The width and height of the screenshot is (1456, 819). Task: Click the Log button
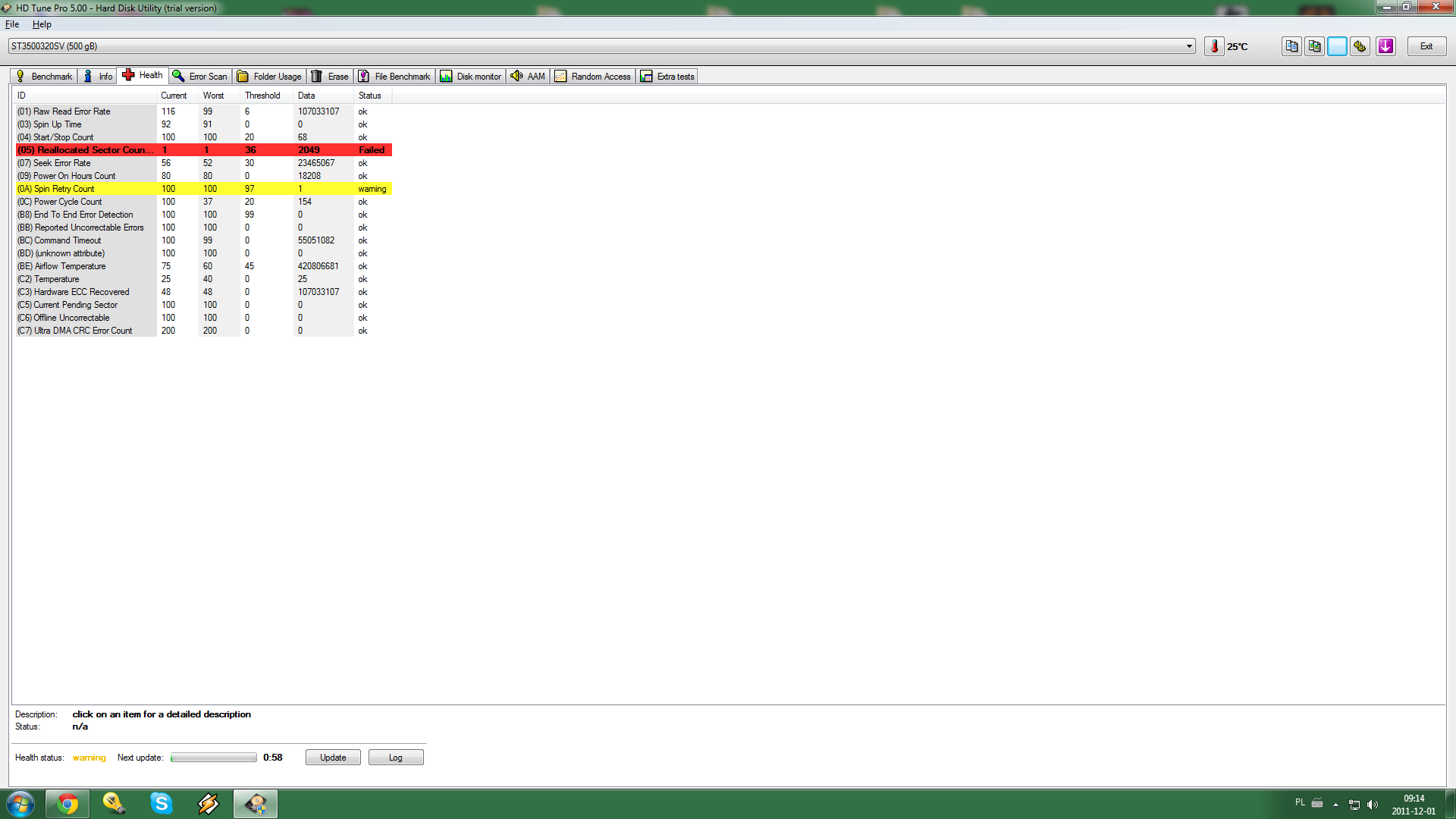coord(396,758)
